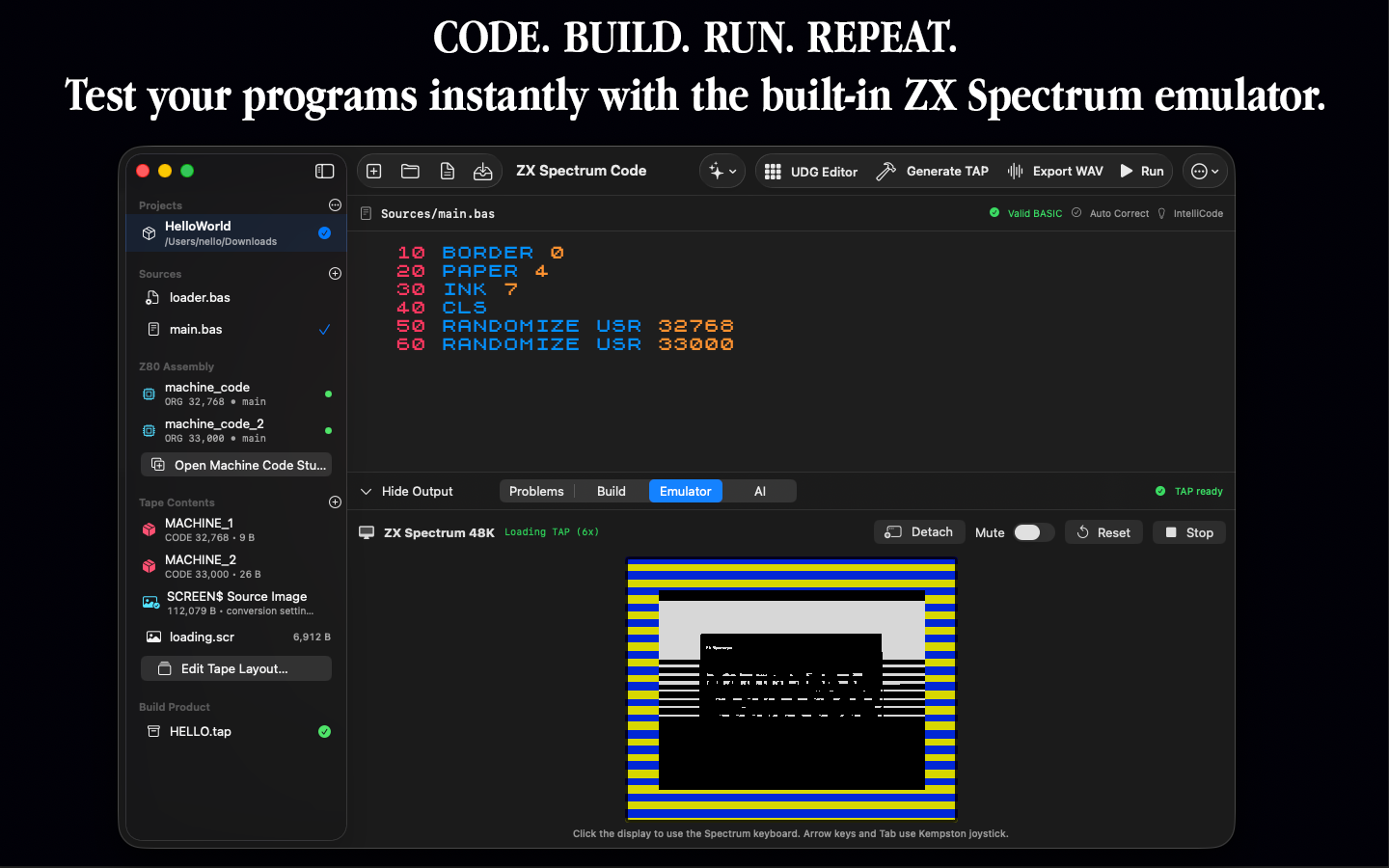Viewport: 1389px width, 868px height.
Task: Click HELLO.tap green check status icon
Action: (x=324, y=731)
